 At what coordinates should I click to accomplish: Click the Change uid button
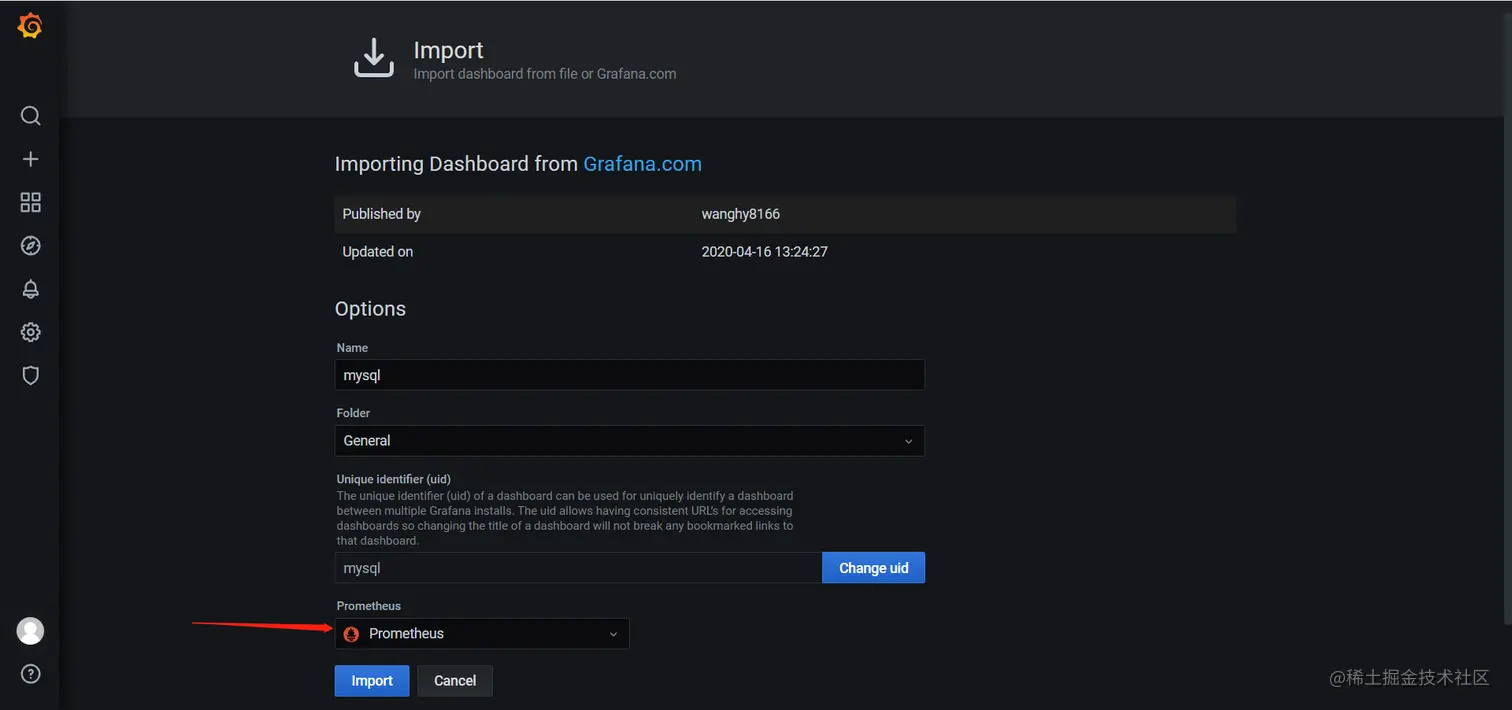pos(873,568)
